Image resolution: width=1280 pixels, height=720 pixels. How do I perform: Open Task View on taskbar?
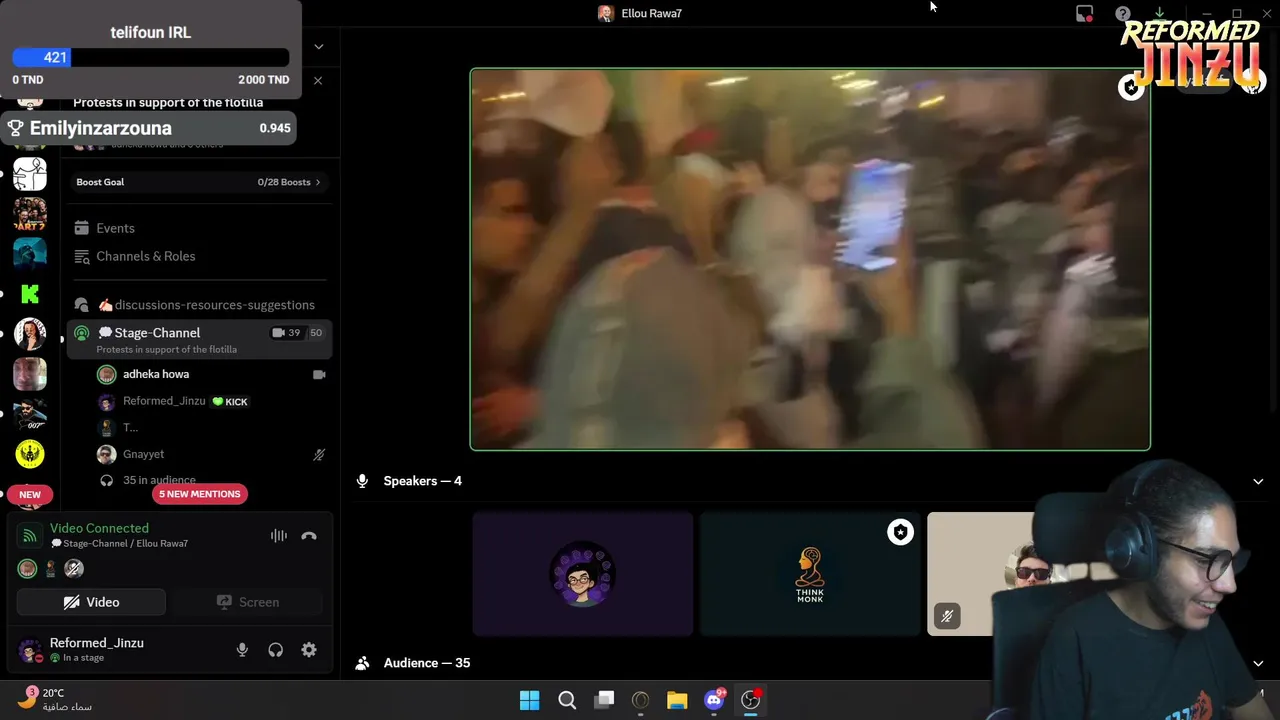pos(604,700)
